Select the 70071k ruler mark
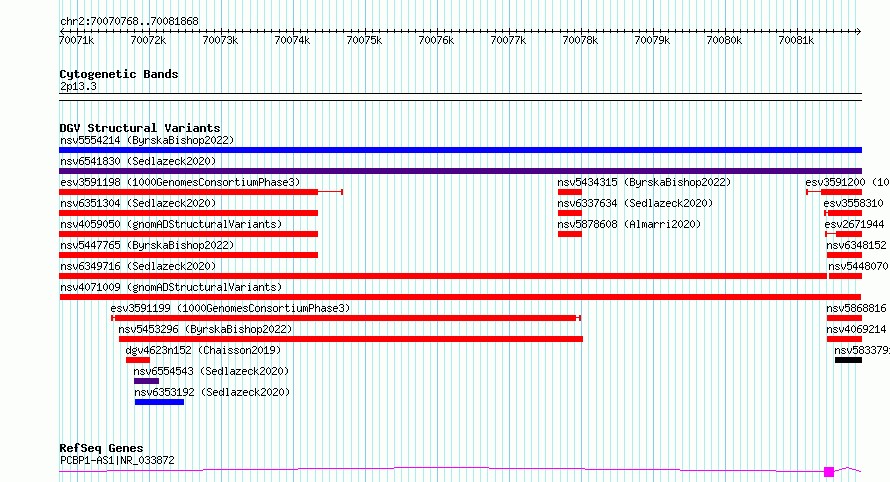 pos(77,40)
